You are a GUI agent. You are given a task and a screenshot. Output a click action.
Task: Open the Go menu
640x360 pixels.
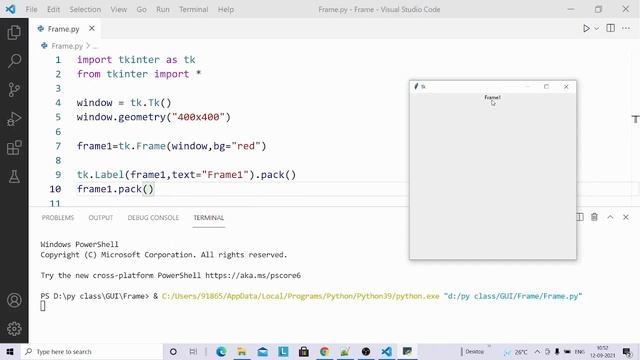[x=141, y=9]
